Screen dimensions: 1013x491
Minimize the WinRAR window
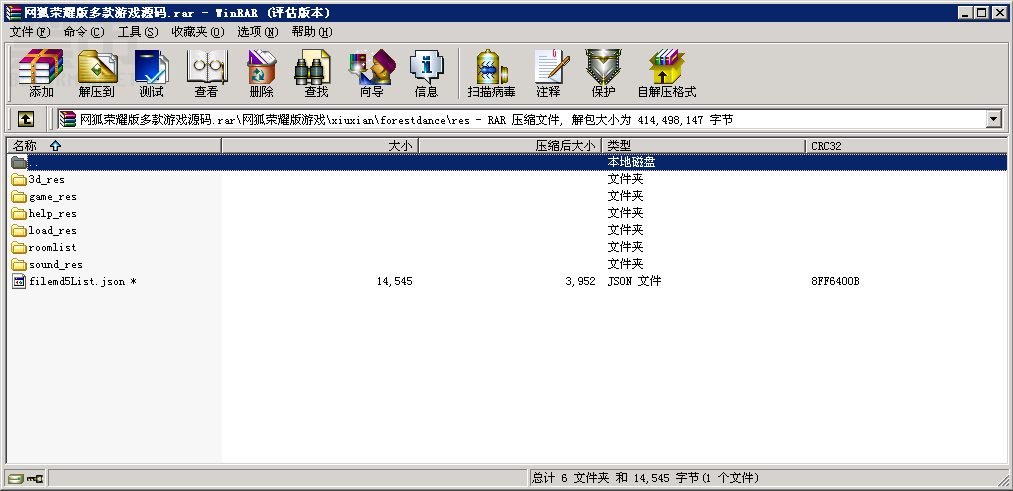tap(966, 12)
